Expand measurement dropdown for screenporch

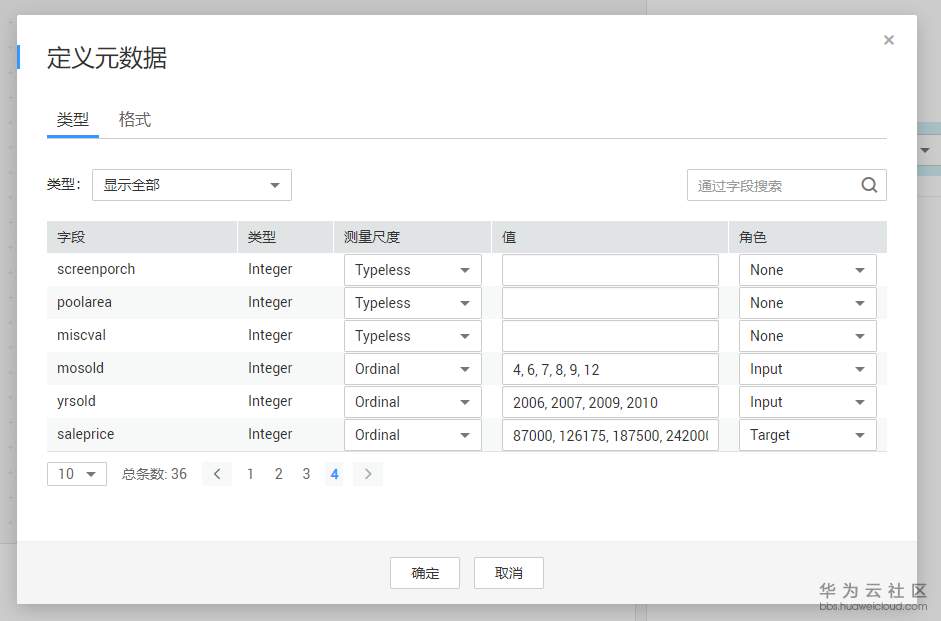tap(413, 270)
